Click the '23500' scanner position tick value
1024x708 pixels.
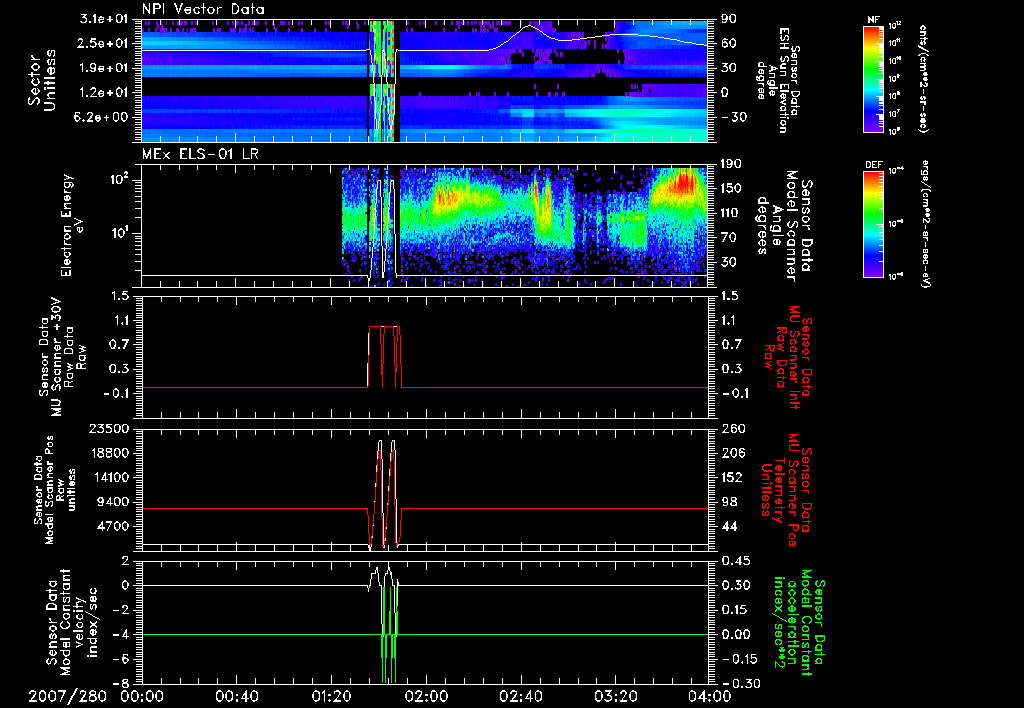coord(108,428)
